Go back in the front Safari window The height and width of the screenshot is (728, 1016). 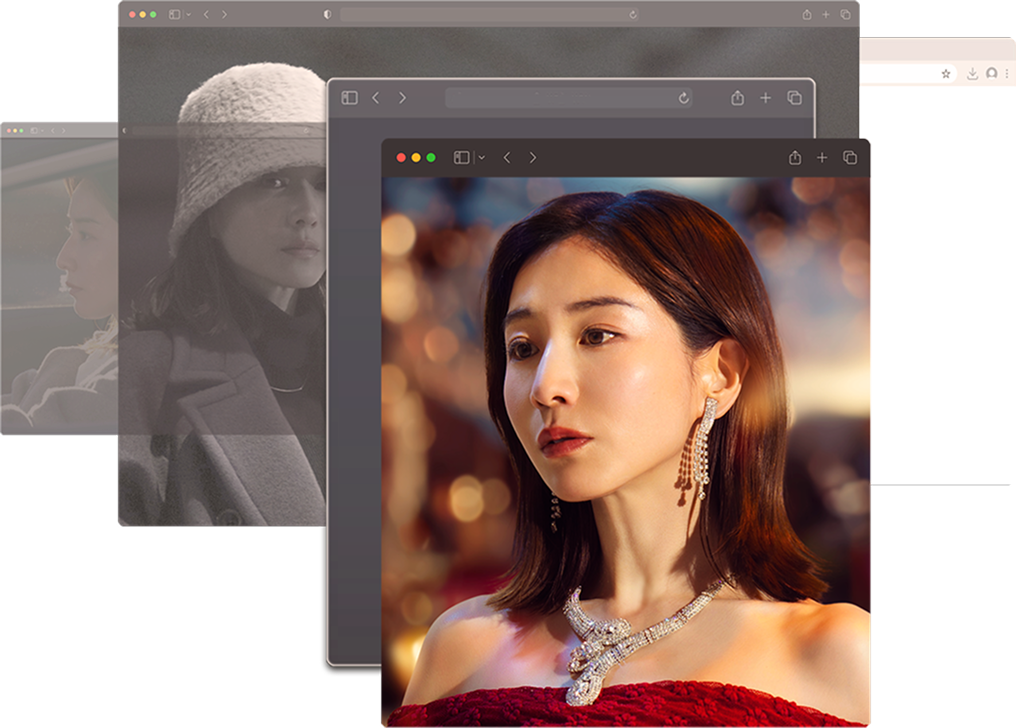[x=507, y=157]
